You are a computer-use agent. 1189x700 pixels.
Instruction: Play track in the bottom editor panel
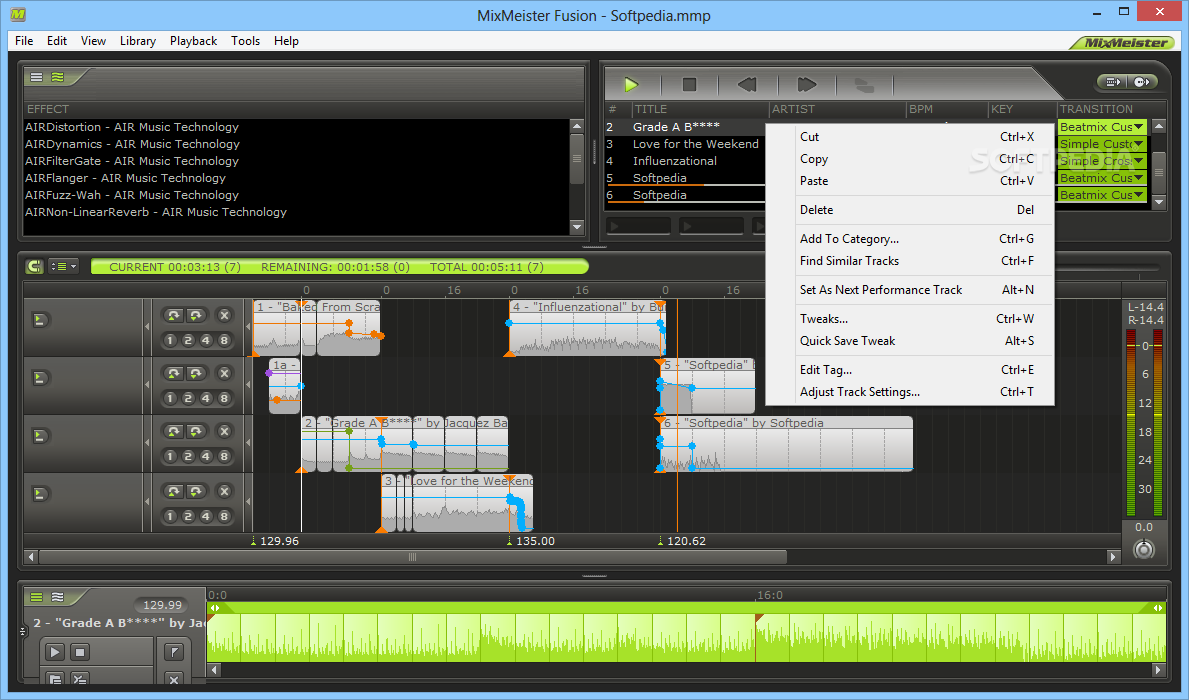[55, 651]
